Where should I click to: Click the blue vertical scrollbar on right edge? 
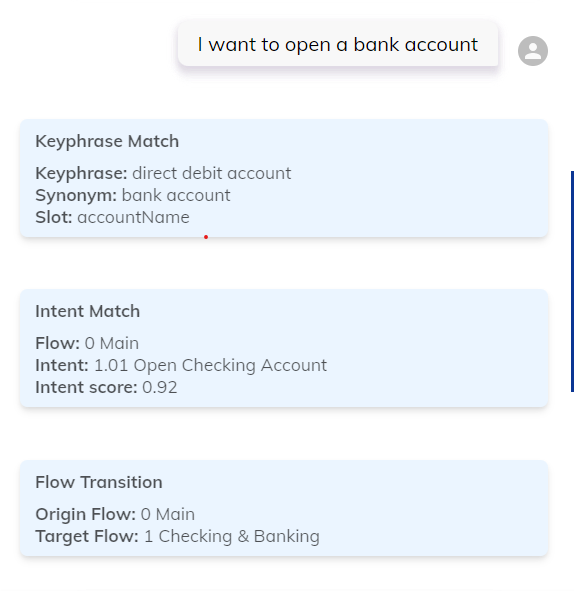[572, 281]
